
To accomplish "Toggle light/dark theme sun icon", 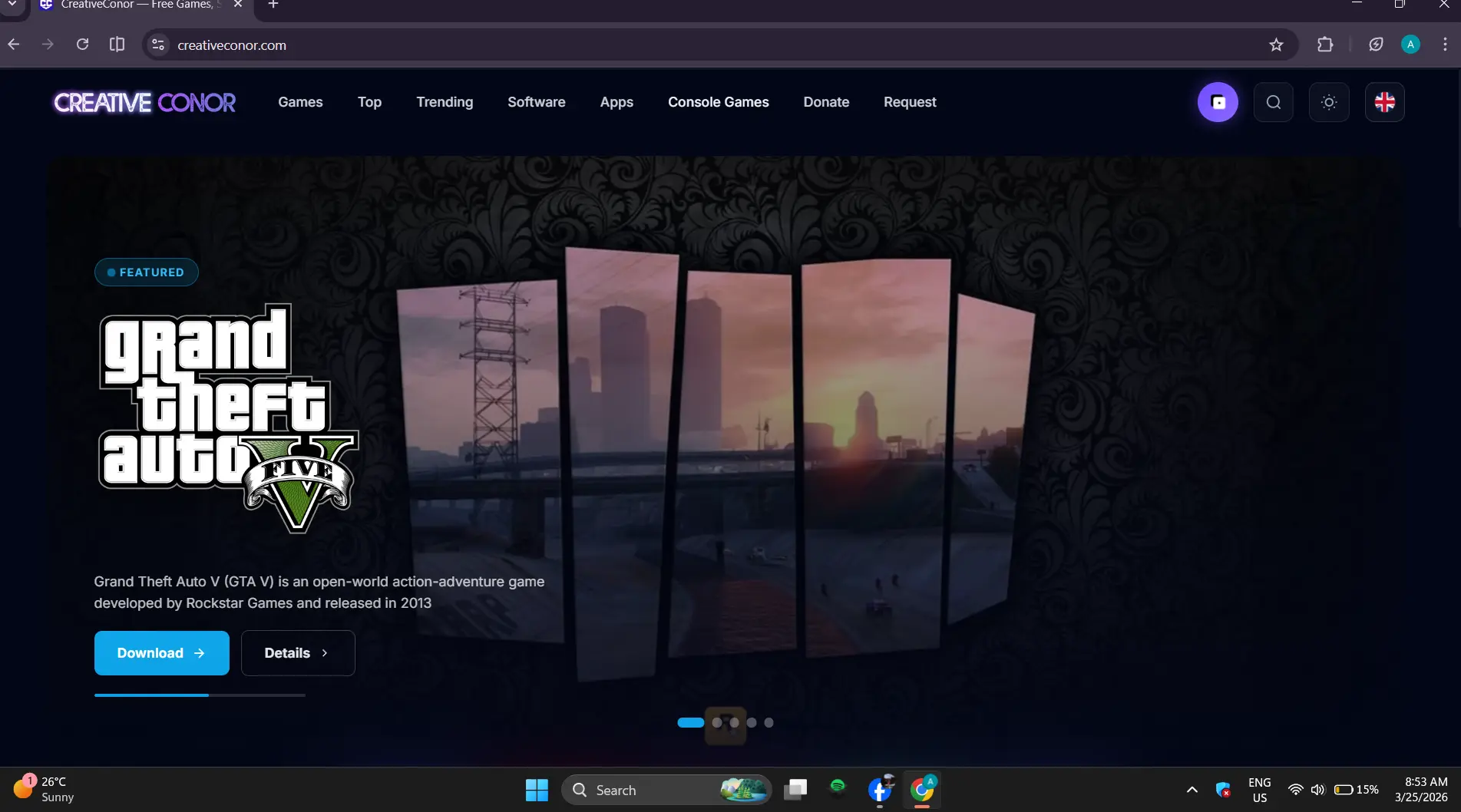I will click(1329, 102).
